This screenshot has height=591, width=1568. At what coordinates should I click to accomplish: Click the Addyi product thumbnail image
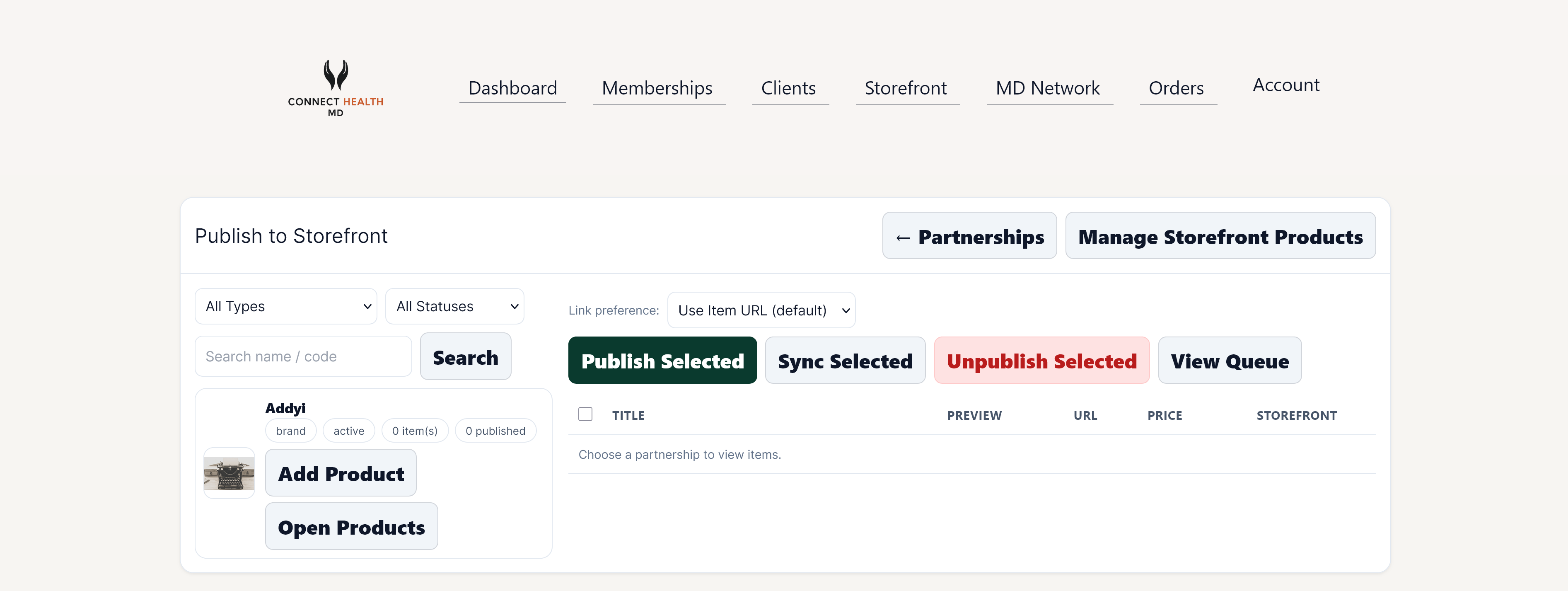pyautogui.click(x=229, y=473)
